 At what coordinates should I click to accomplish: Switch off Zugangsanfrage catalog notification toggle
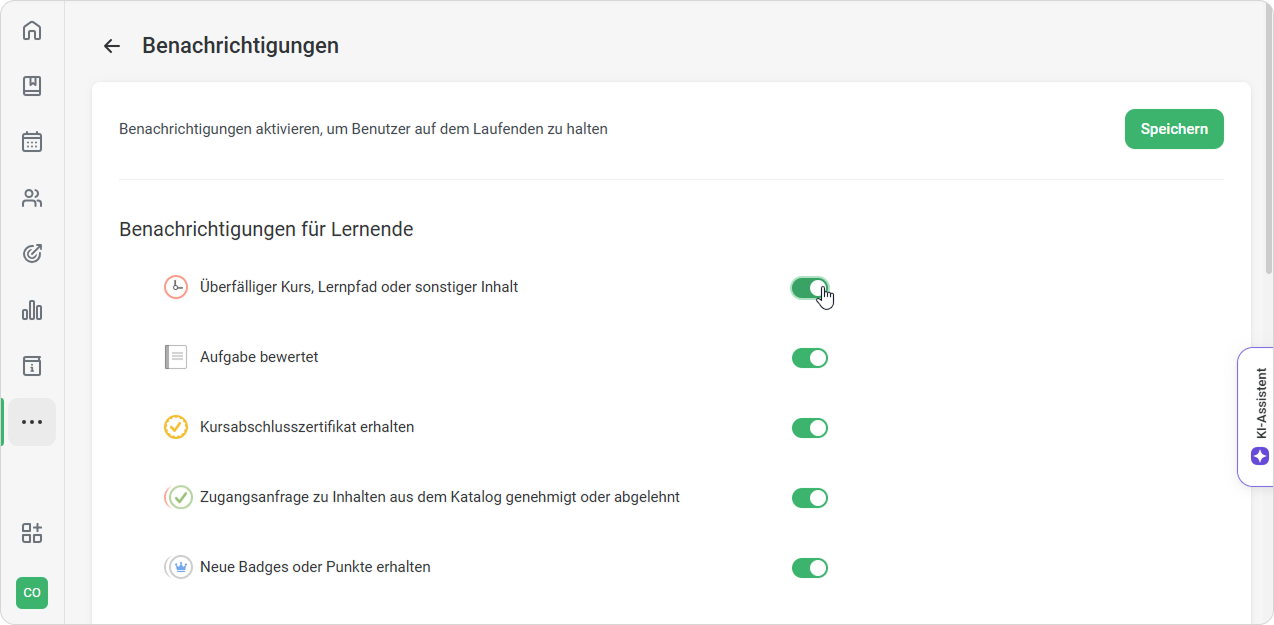pos(810,498)
